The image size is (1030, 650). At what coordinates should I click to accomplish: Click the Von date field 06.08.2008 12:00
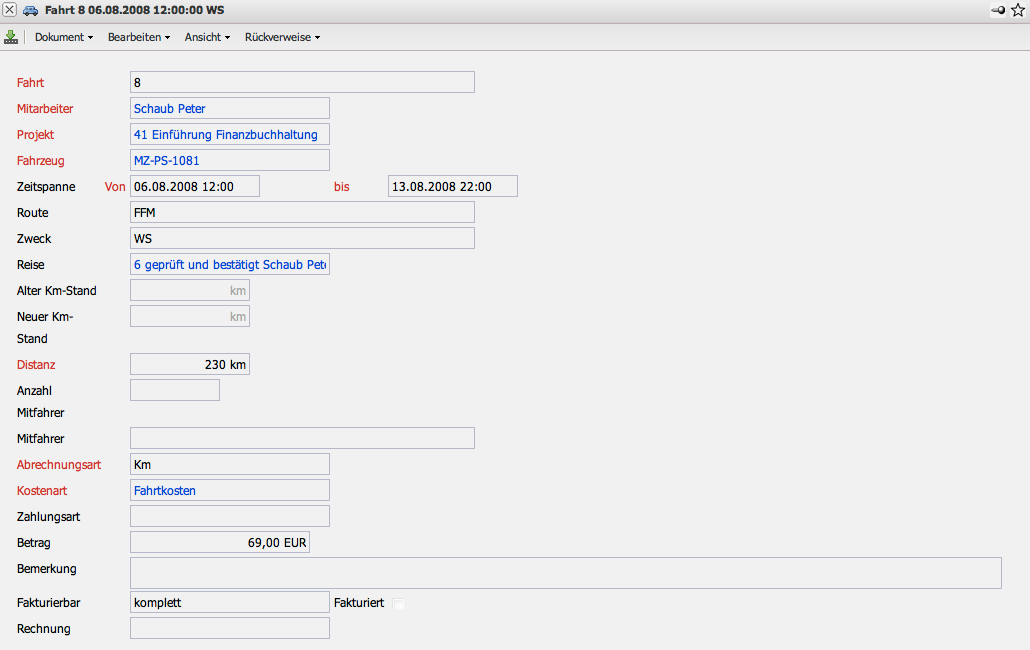[195, 186]
